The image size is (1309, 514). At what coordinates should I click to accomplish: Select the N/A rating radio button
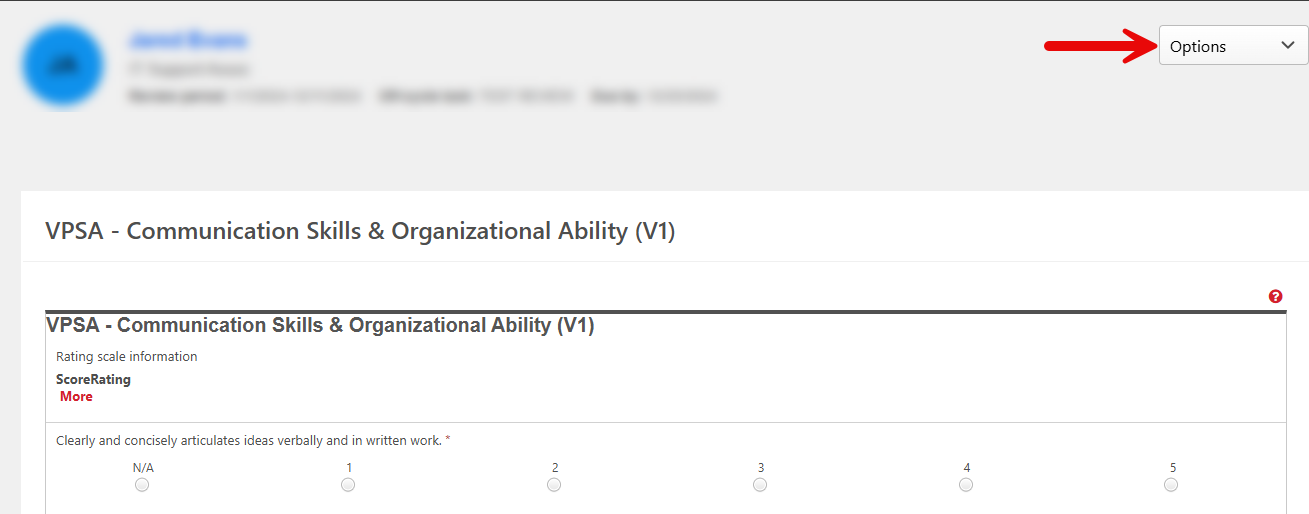pyautogui.click(x=142, y=485)
